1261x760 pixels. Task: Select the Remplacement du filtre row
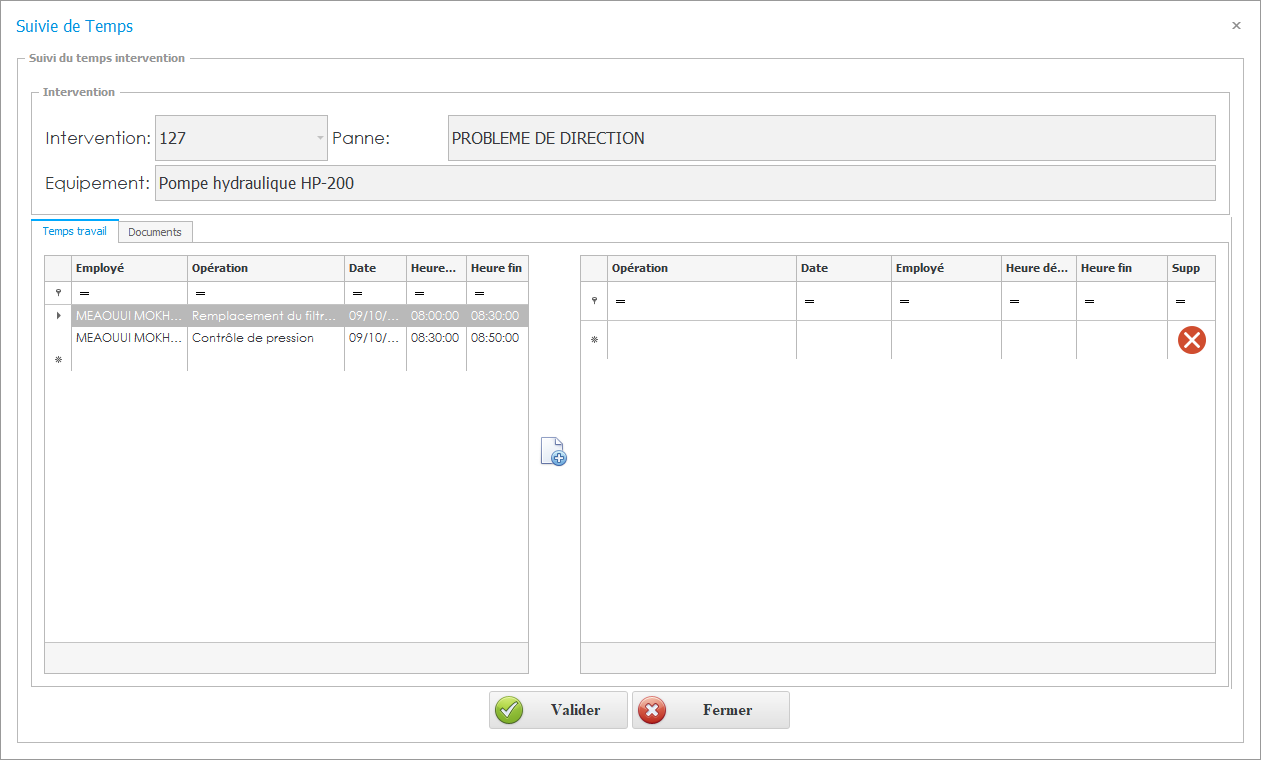click(x=264, y=315)
